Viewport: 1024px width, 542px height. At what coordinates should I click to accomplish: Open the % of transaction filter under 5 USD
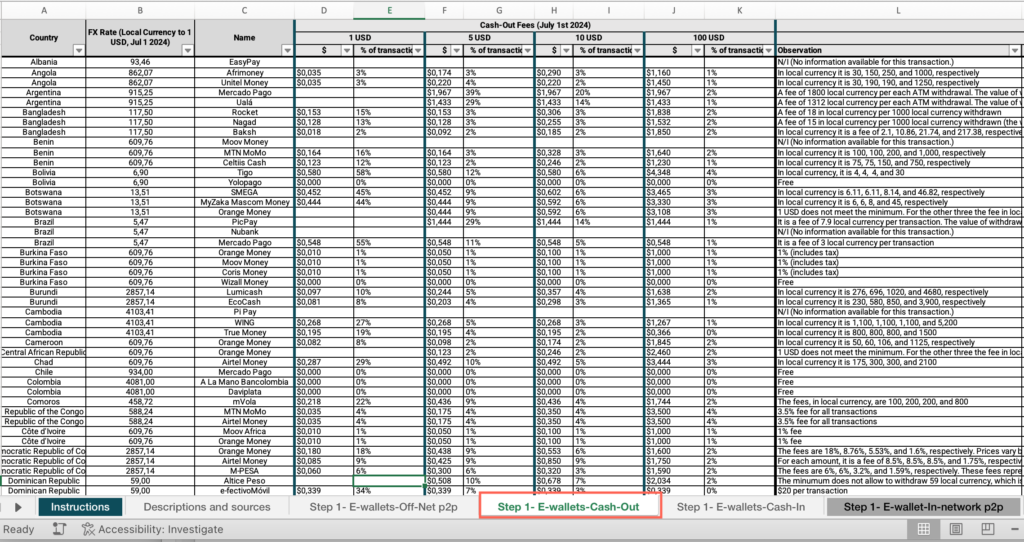(528, 51)
